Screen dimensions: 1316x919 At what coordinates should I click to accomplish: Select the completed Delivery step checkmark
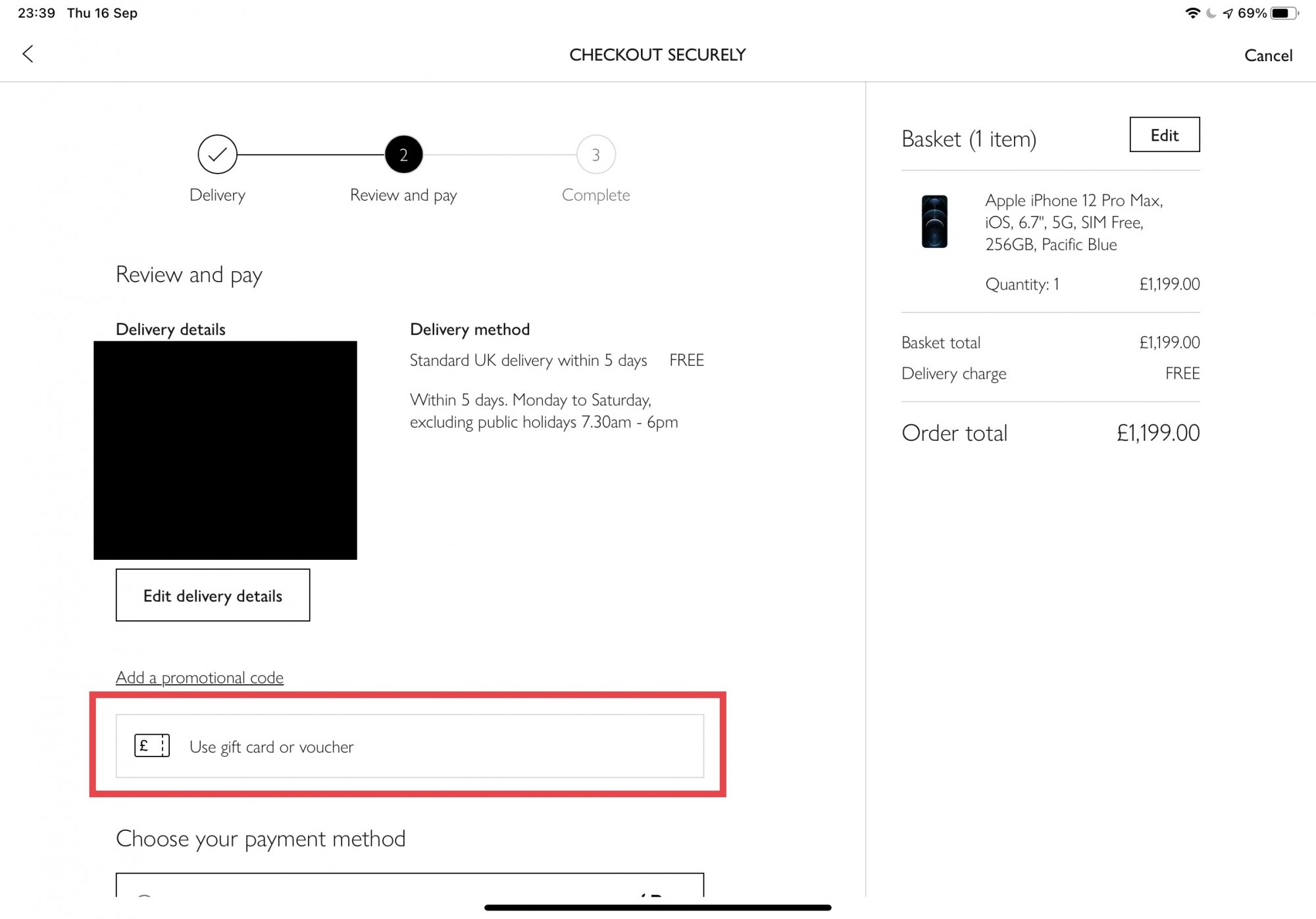(217, 155)
